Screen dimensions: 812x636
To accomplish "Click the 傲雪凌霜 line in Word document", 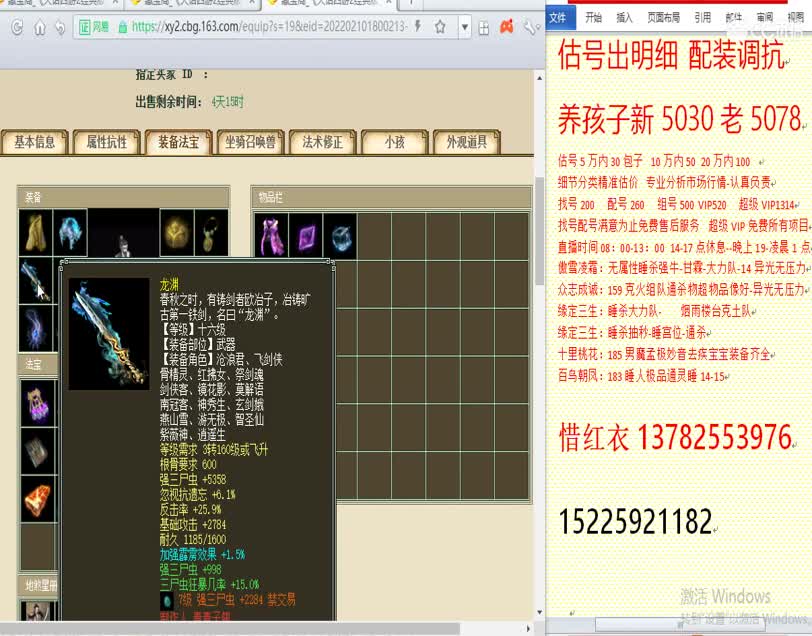I will coord(682,268).
